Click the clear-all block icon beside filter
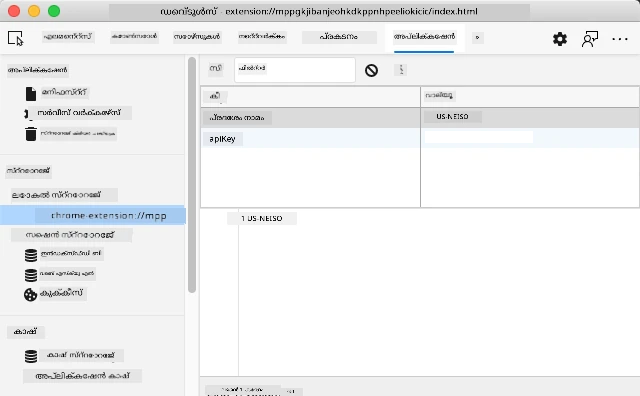This screenshot has width=640, height=396. coord(371,70)
